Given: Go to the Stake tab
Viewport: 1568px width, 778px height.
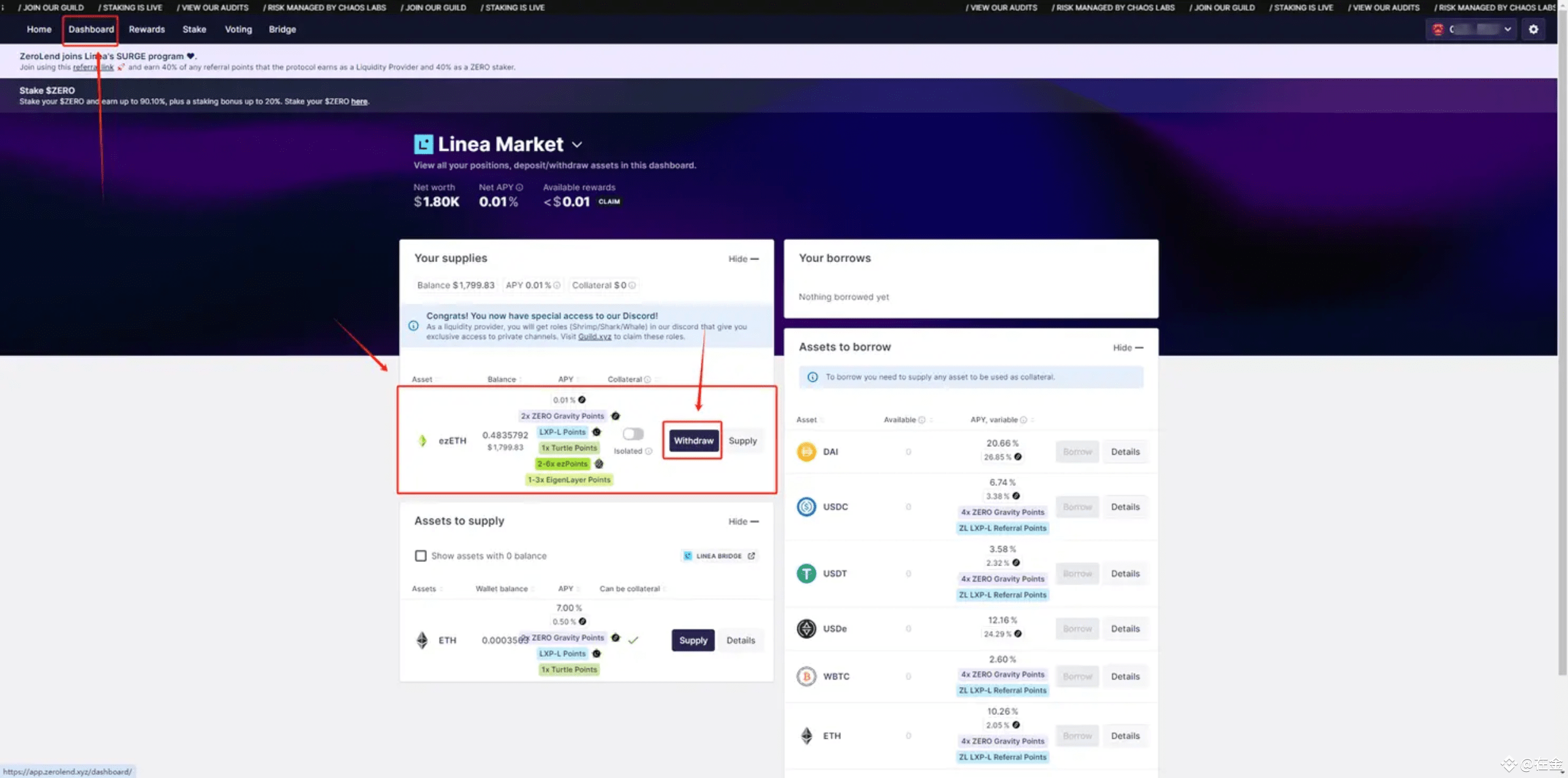Looking at the screenshot, I should (x=194, y=29).
